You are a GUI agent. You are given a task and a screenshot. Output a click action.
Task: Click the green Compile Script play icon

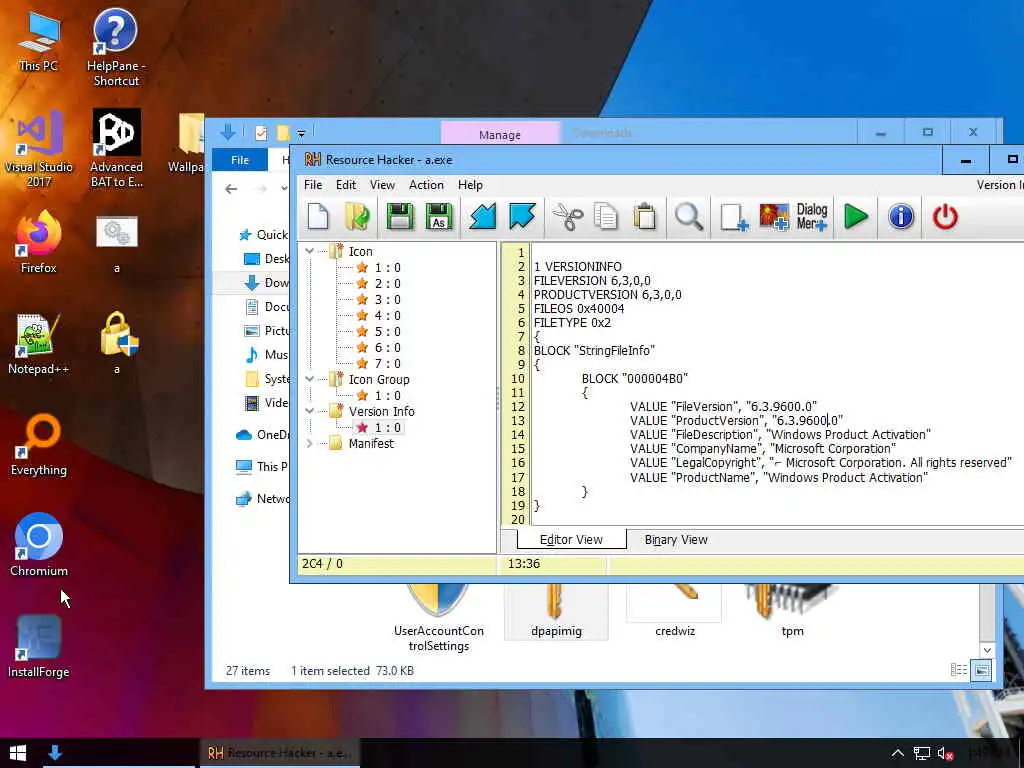pyautogui.click(x=856, y=217)
